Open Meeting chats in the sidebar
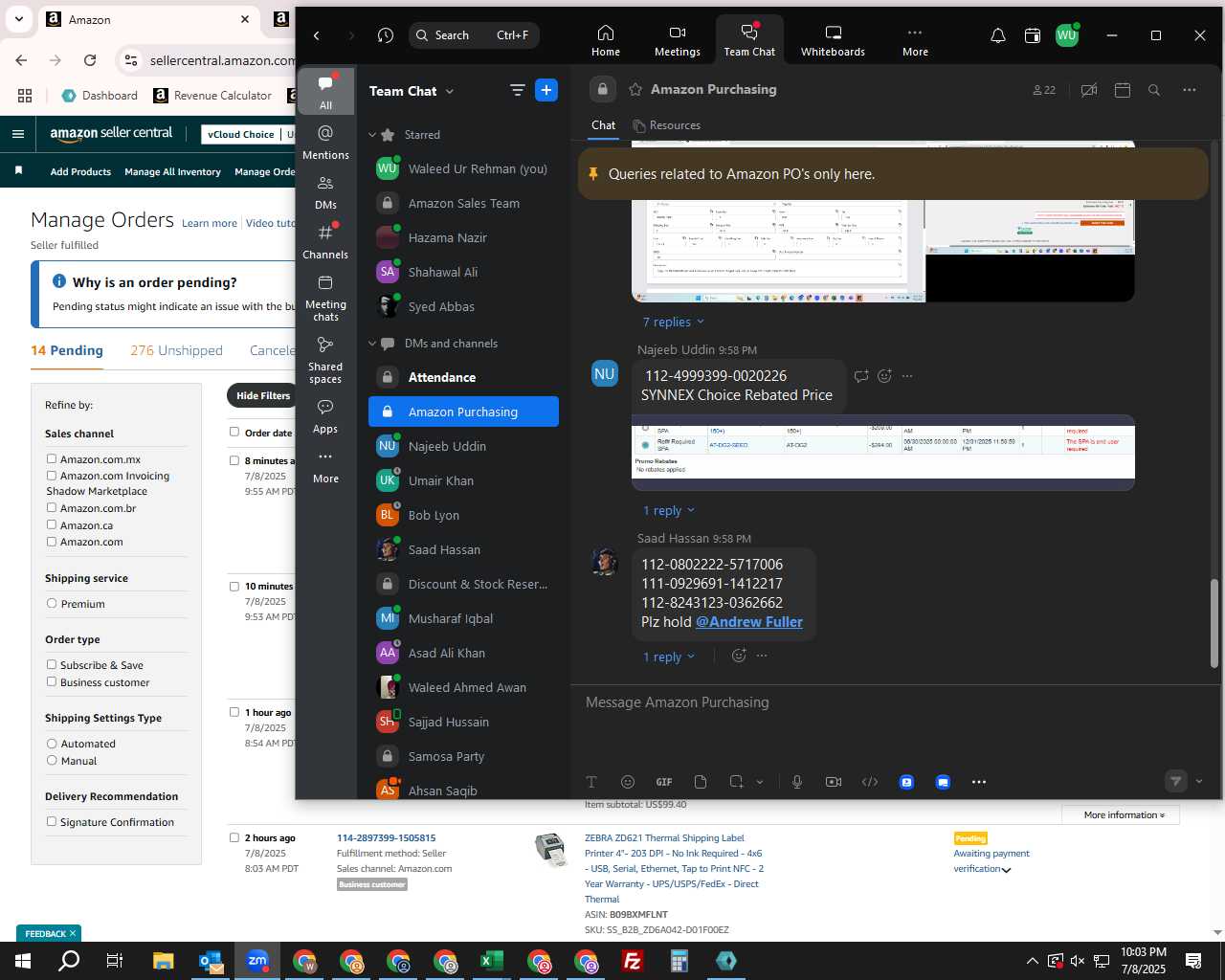Viewport: 1225px width, 980px height. point(325,298)
